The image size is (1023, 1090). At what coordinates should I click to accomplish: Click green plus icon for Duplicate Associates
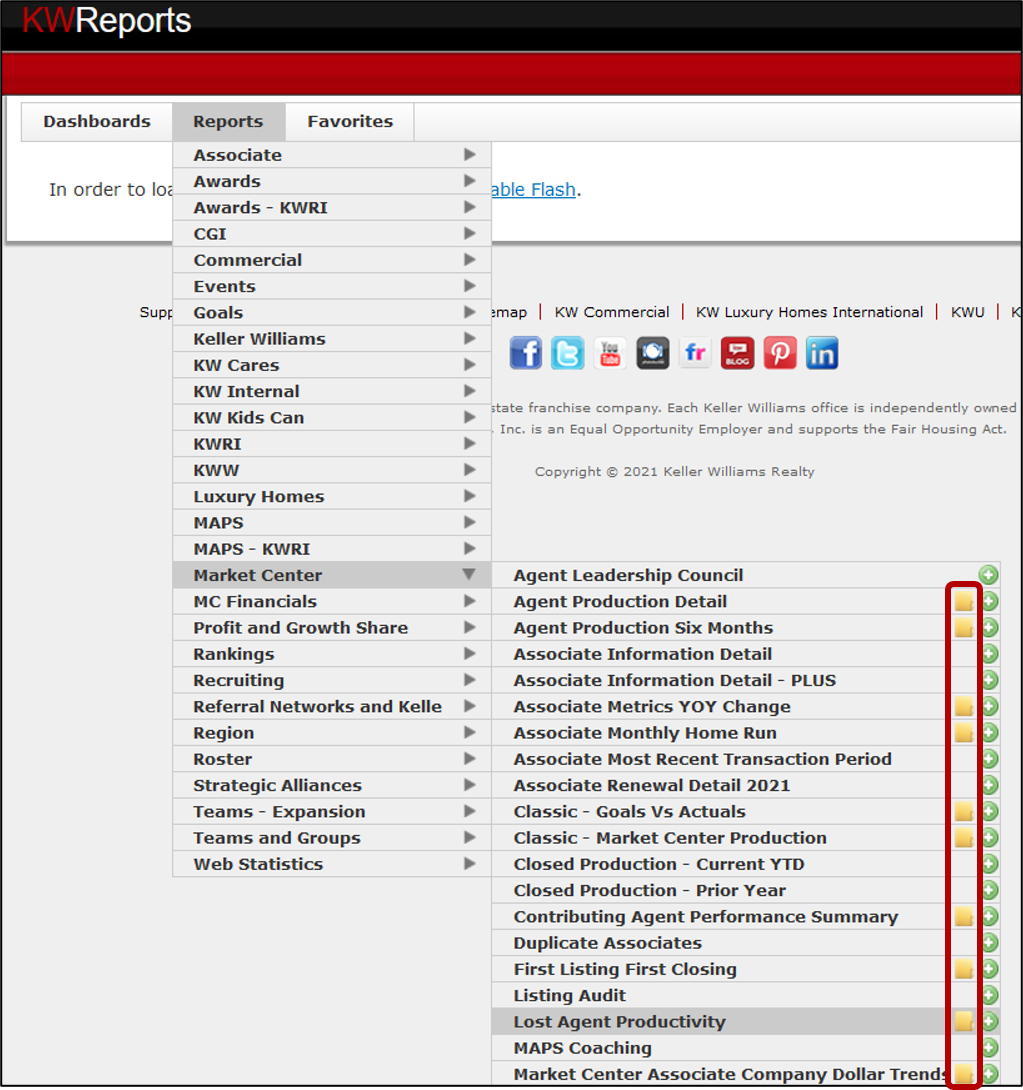click(990, 943)
